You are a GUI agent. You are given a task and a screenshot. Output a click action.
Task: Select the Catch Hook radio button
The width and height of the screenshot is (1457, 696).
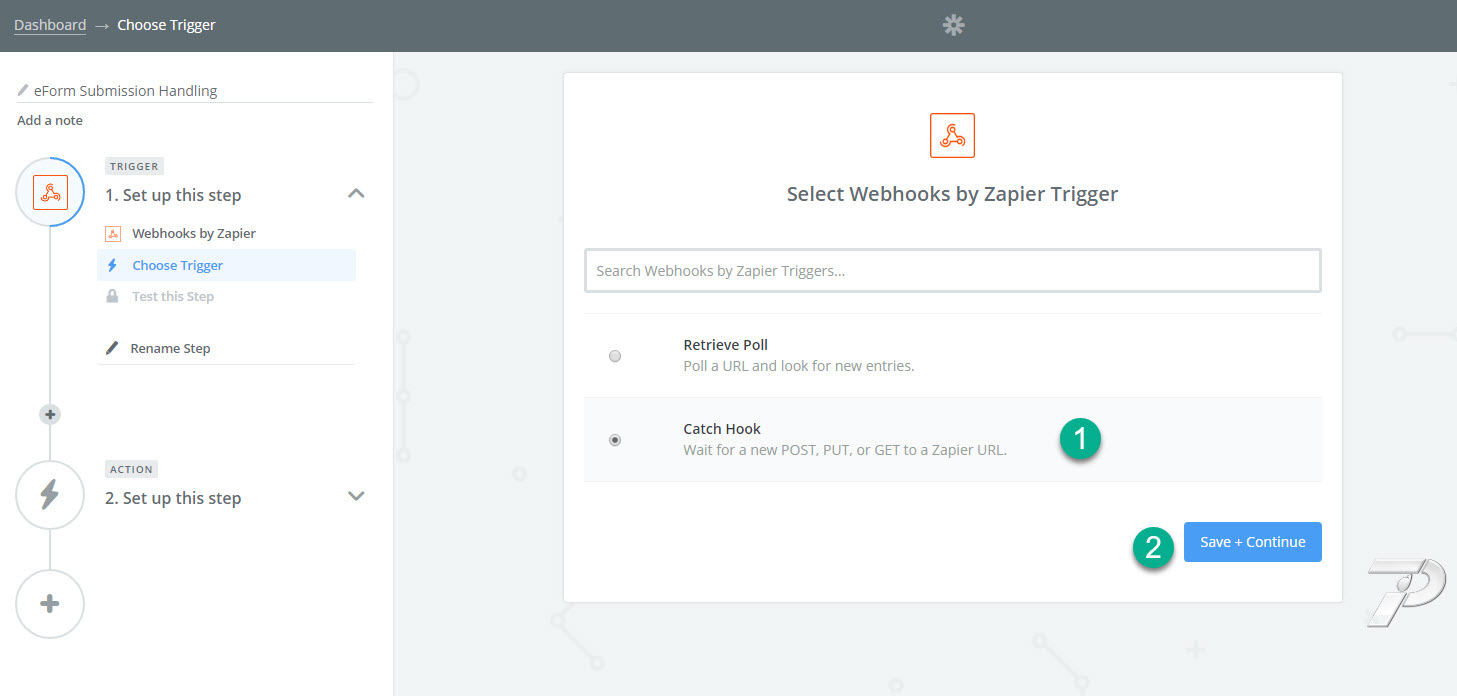(x=615, y=440)
